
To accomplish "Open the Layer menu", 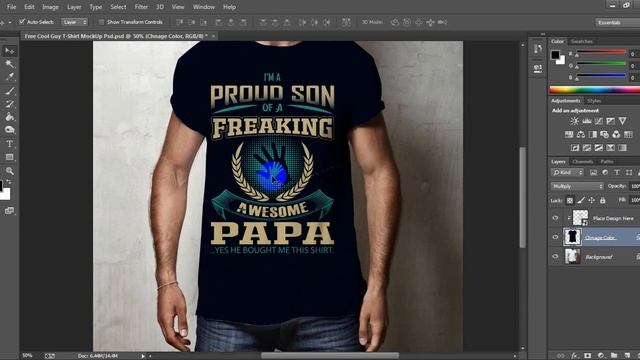I will (x=74, y=7).
